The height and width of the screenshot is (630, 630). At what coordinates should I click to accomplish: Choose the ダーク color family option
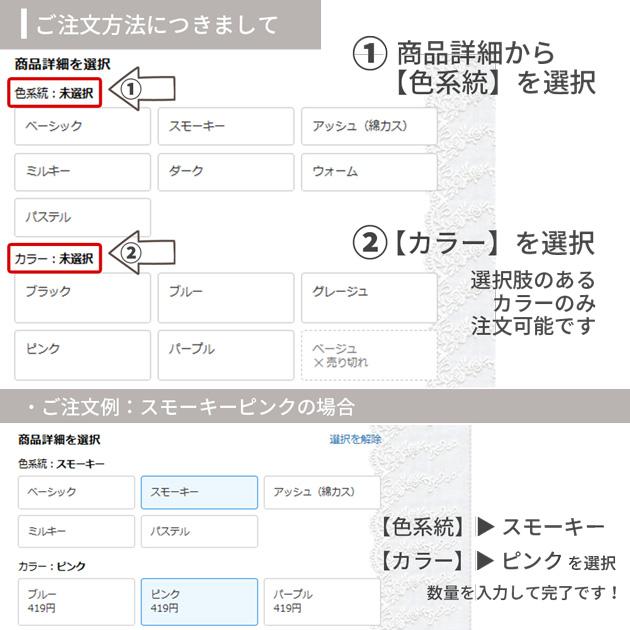pyautogui.click(x=226, y=172)
